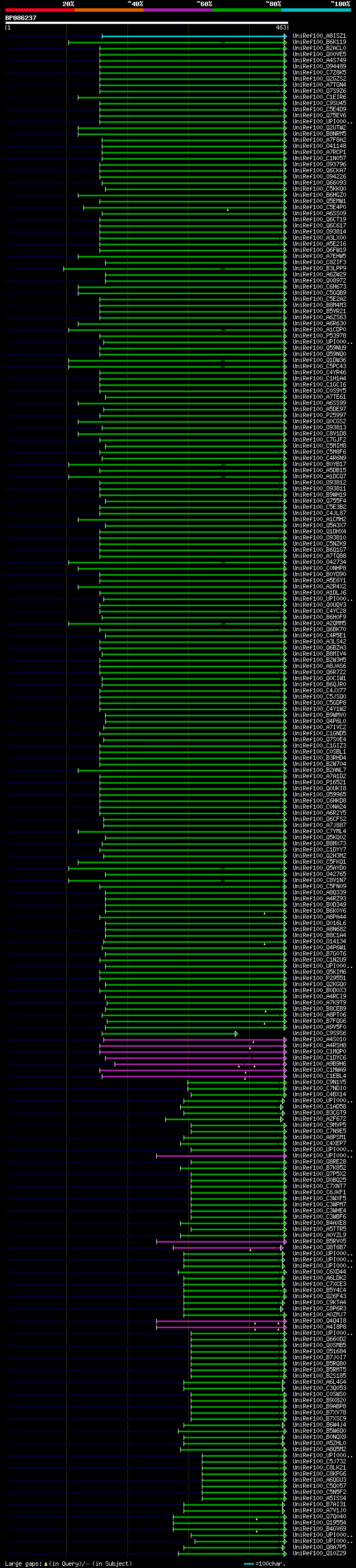Select the UniRef100_A9V5F0 label
356x1568 pixels.
click(x=319, y=1027)
